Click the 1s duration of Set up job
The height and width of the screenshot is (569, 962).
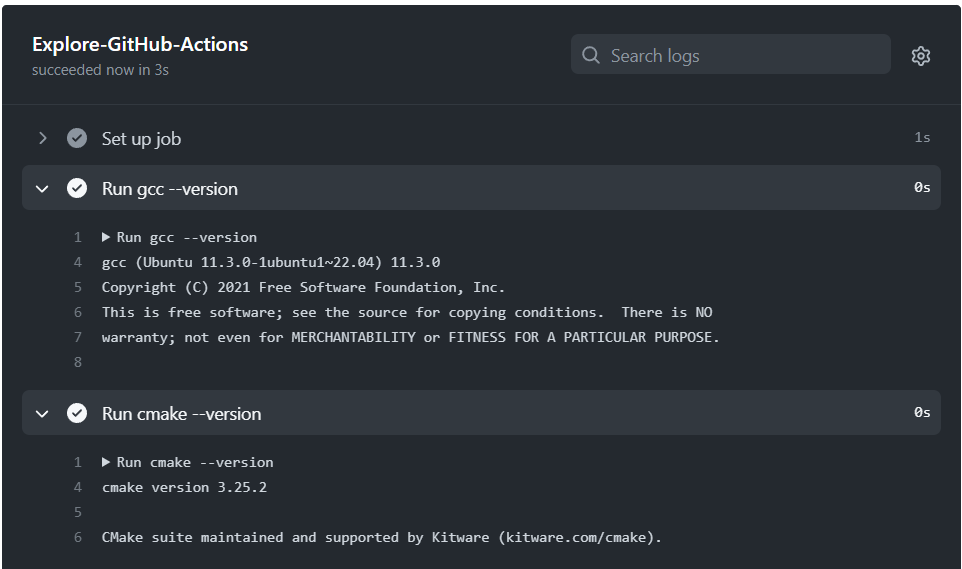coord(922,137)
